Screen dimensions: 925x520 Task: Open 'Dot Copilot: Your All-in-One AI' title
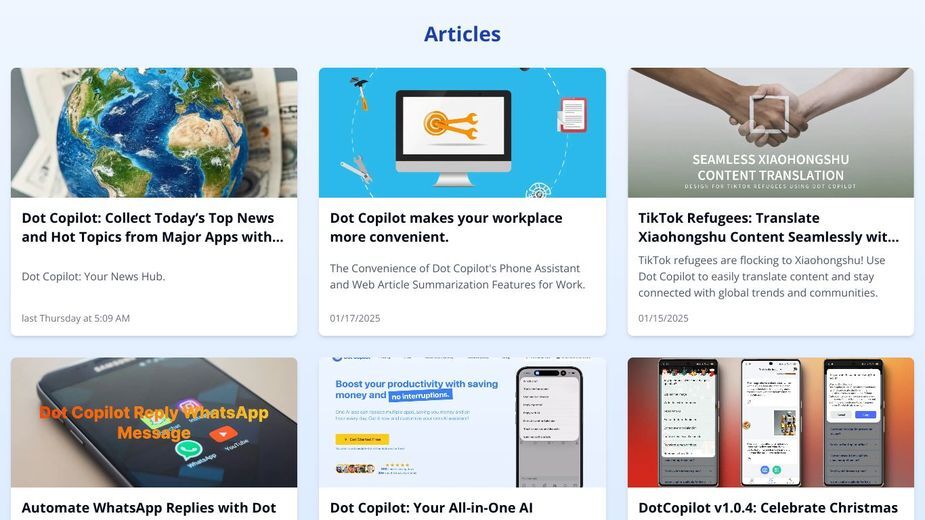[431, 508]
